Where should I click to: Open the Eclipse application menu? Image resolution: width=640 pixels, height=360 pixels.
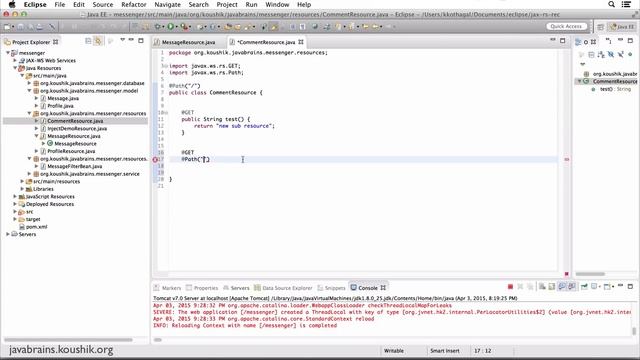click(x=35, y=4)
